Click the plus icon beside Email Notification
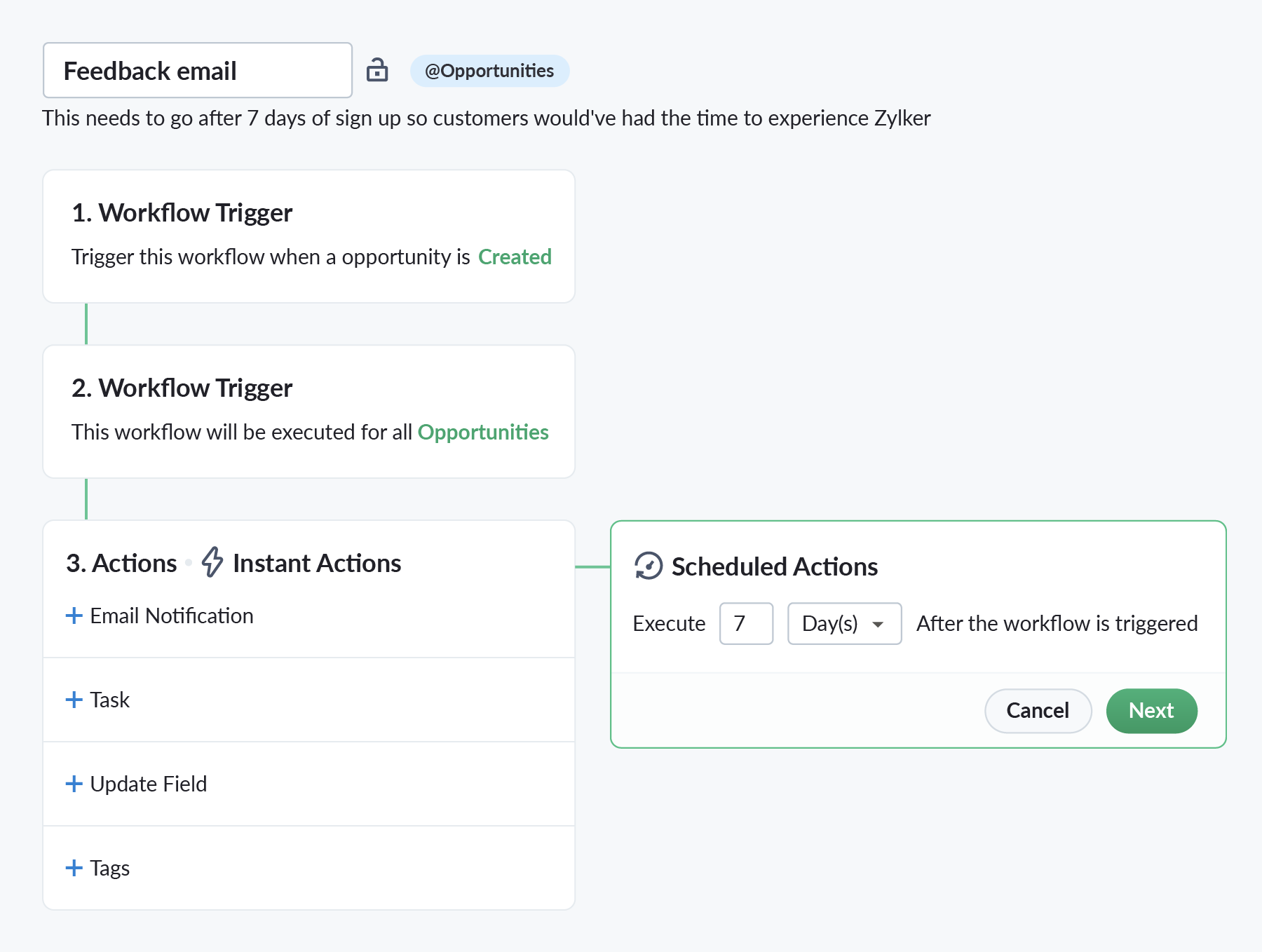Viewport: 1262px width, 952px height. point(74,616)
